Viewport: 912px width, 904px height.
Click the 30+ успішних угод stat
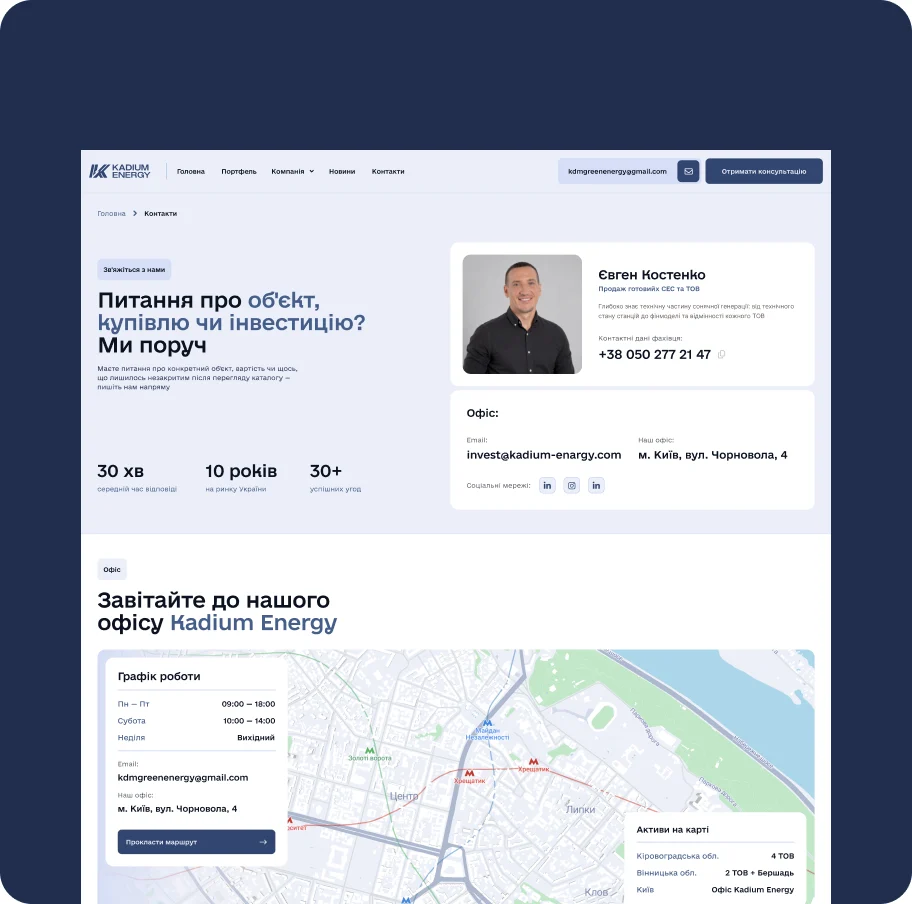[x=335, y=478]
